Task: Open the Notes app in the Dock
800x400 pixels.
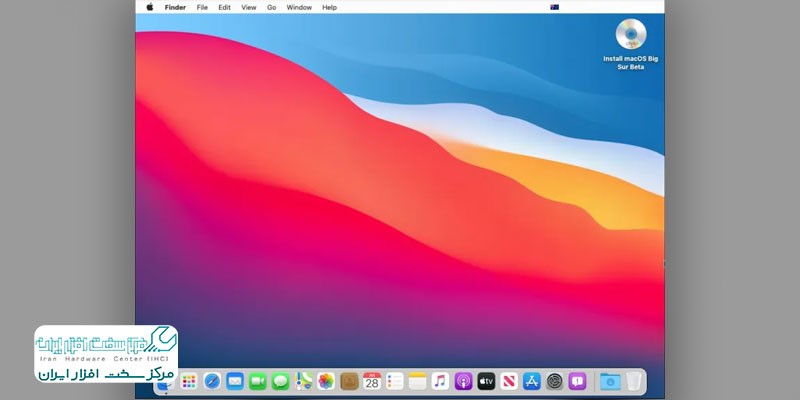Action: pyautogui.click(x=417, y=381)
